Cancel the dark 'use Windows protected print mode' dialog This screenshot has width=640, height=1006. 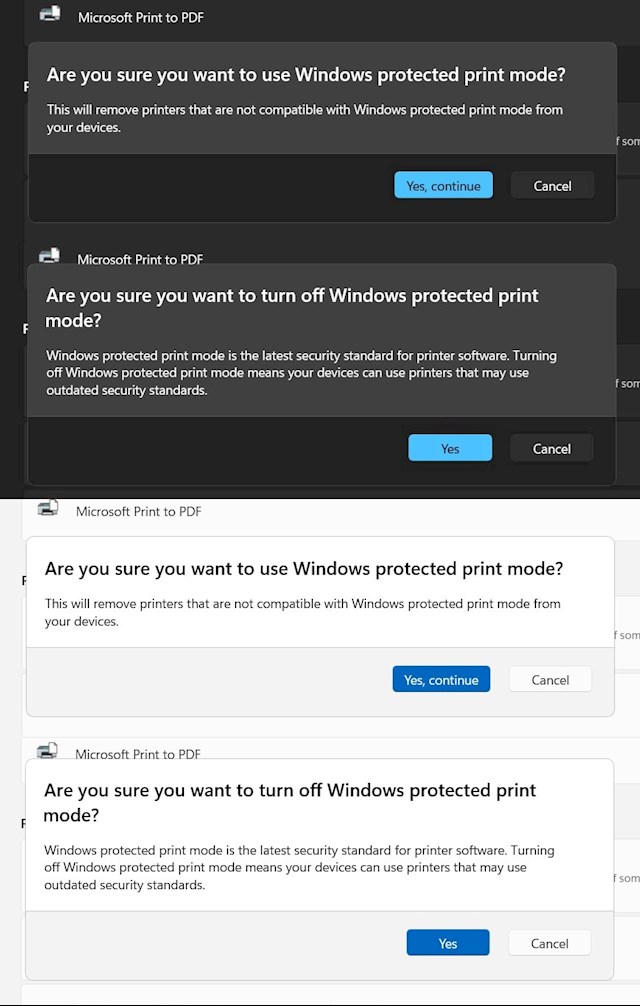click(552, 185)
